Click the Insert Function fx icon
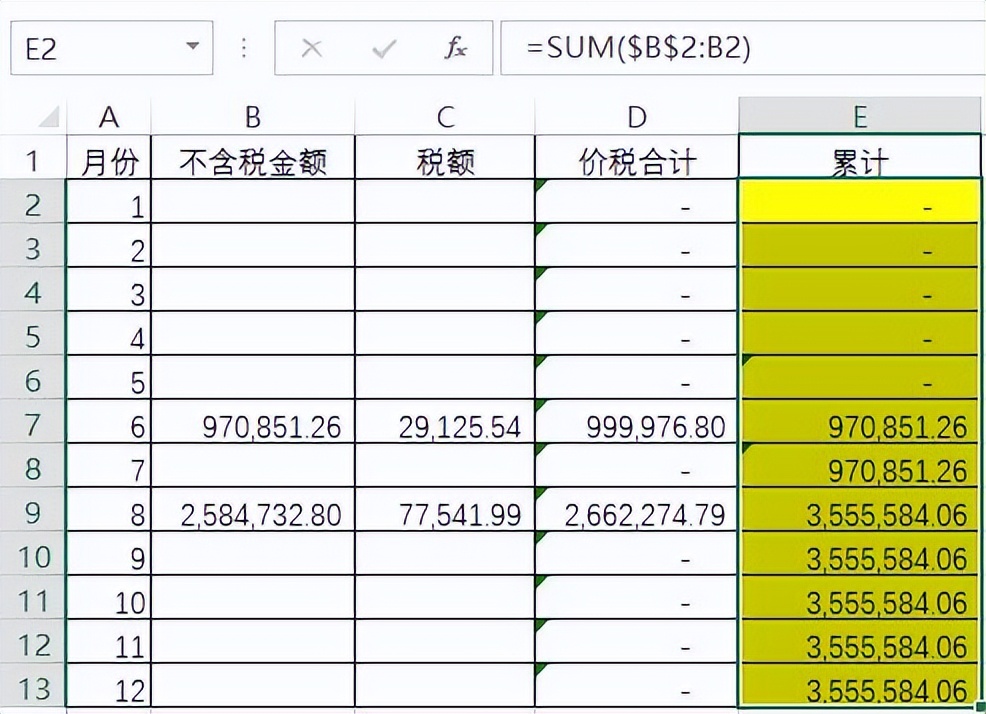The image size is (986, 714). (x=454, y=46)
